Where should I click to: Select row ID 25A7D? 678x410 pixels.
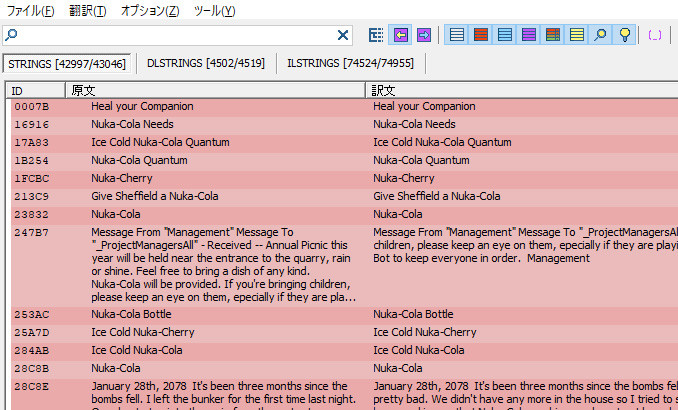[x=32, y=333]
